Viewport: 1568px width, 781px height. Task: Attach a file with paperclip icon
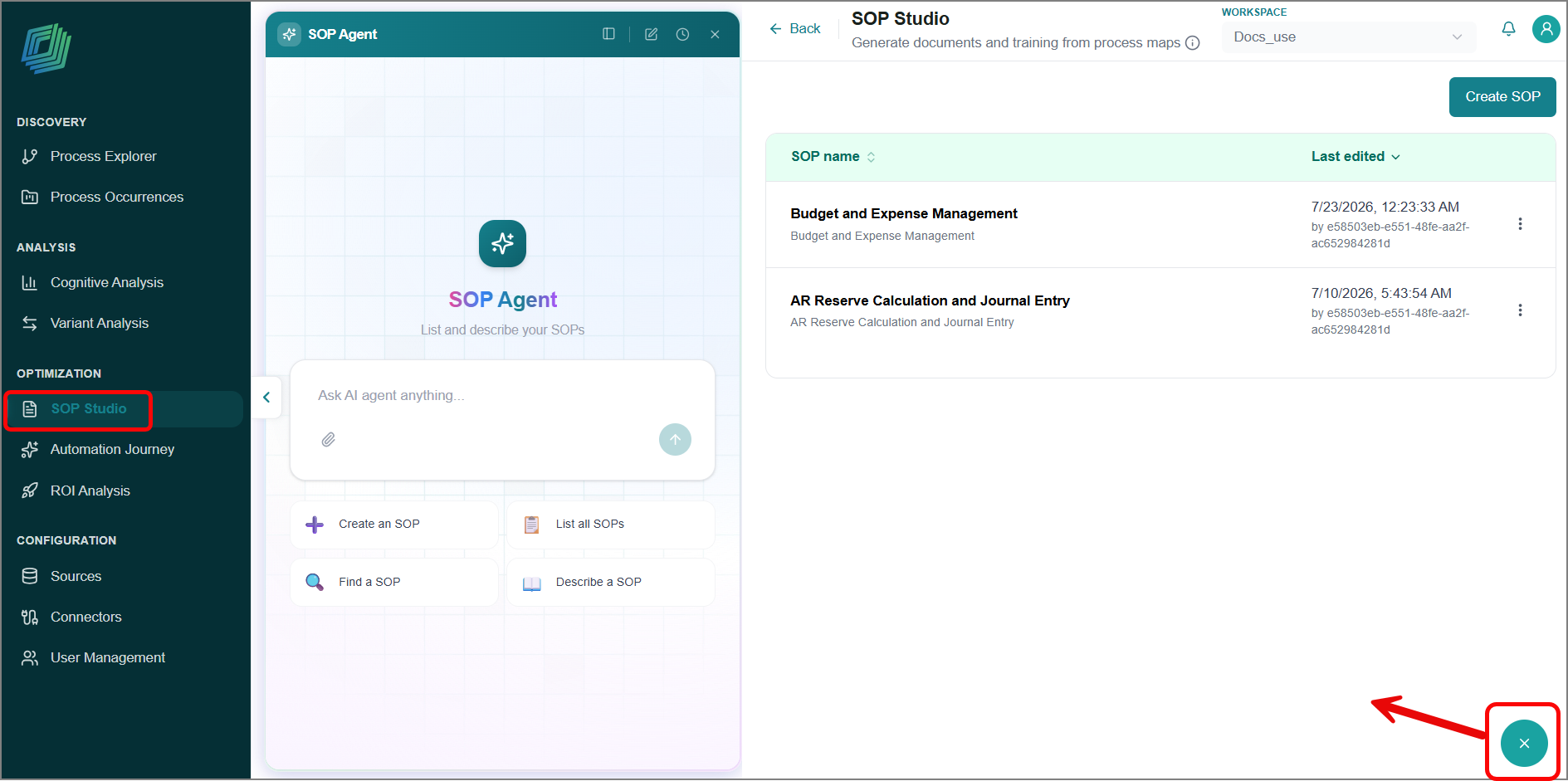pos(328,440)
